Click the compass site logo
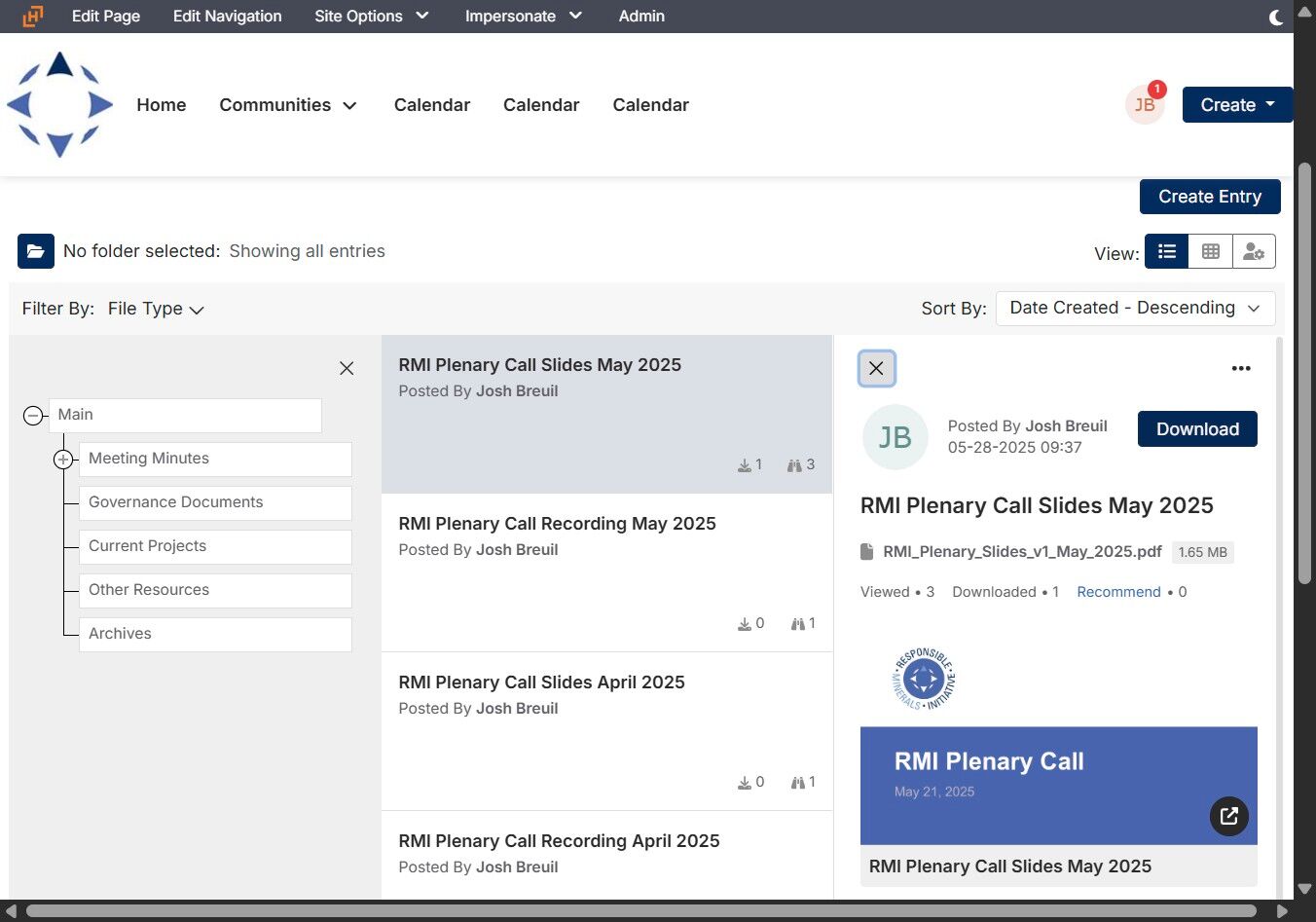1316x922 pixels. click(59, 104)
